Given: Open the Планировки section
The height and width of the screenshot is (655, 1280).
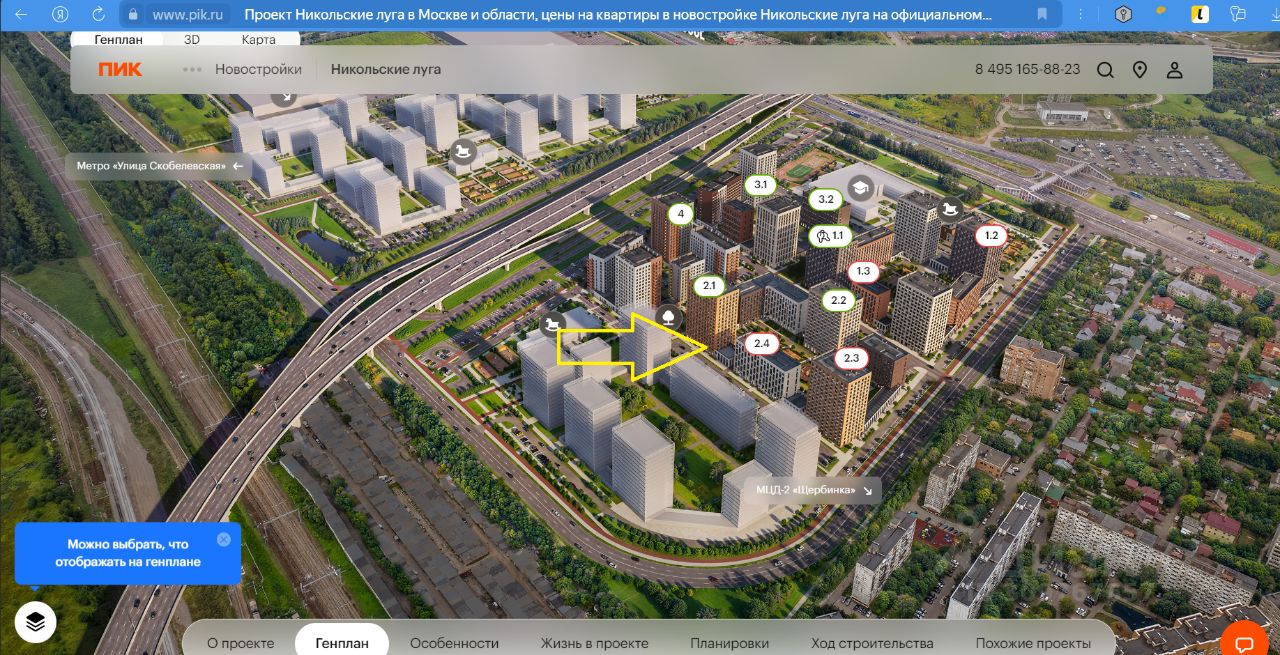Looking at the screenshot, I should click(x=729, y=643).
